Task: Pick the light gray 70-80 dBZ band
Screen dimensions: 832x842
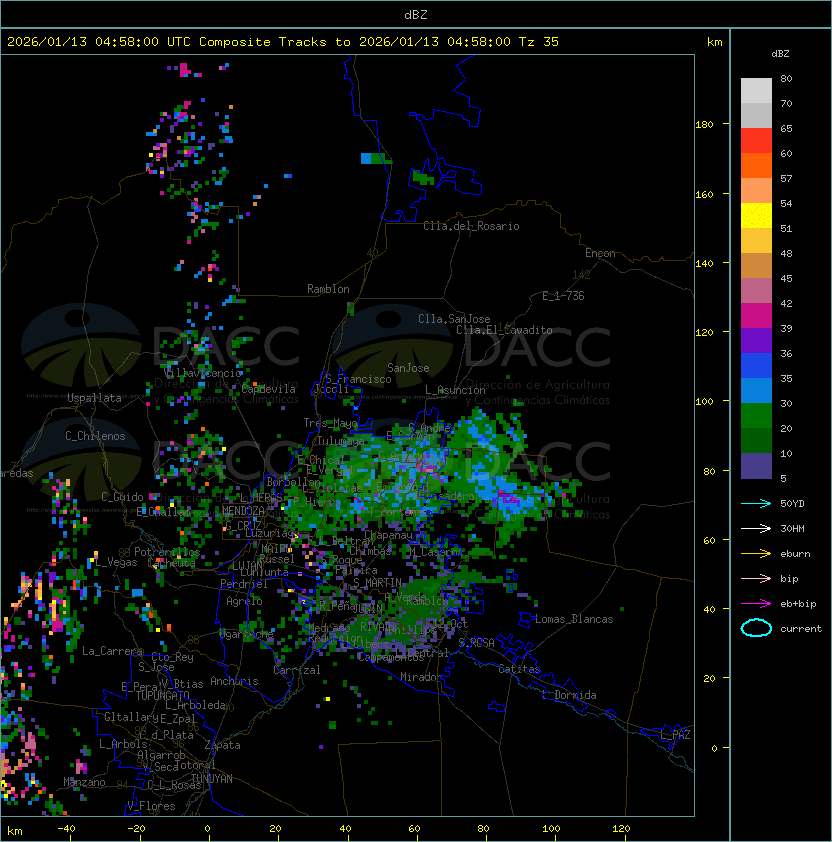Action: click(x=756, y=91)
